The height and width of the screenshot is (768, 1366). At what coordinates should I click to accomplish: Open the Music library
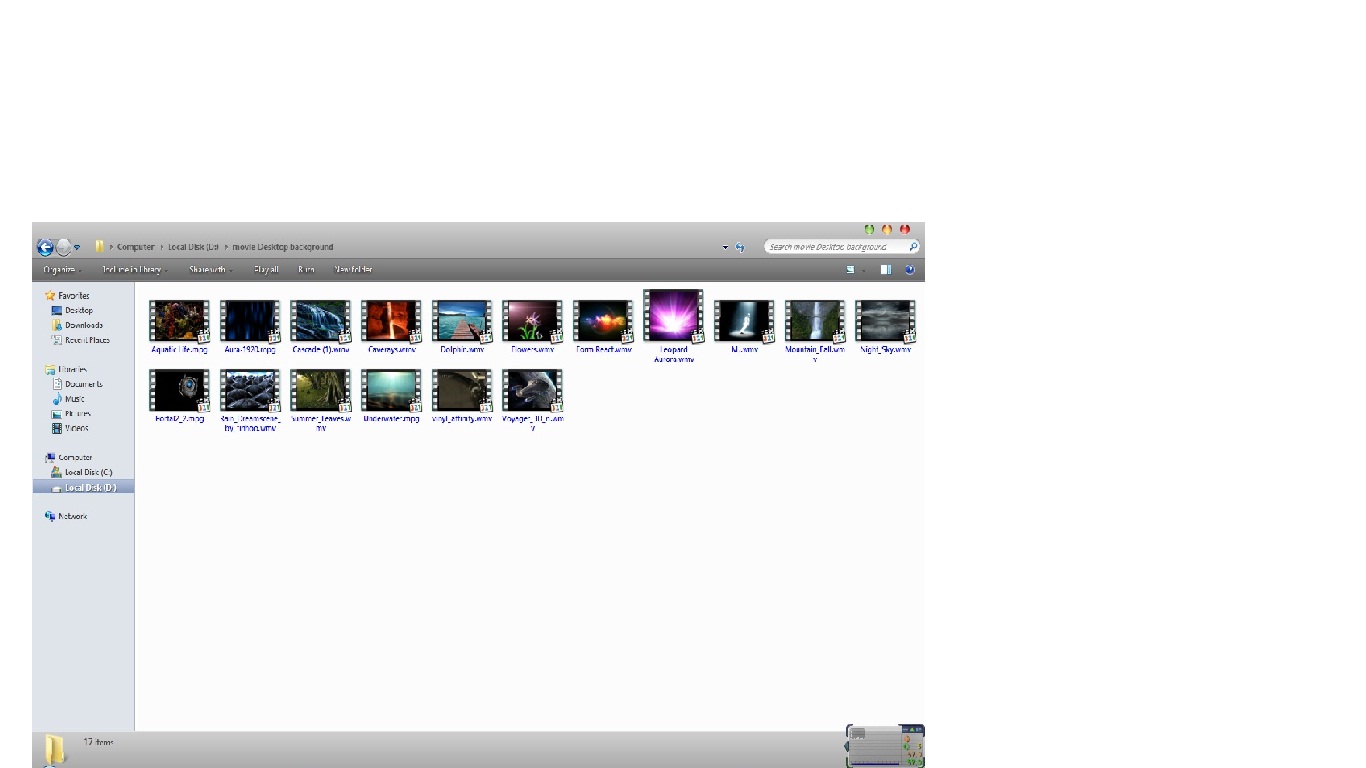[x=68, y=399]
